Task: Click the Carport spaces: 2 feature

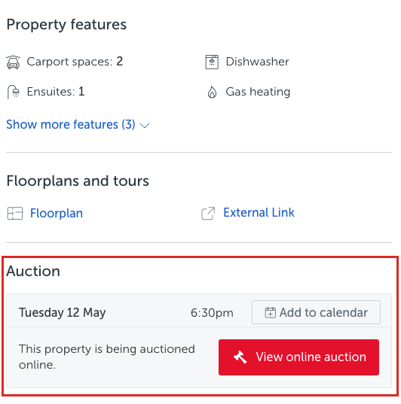Action: (x=75, y=62)
